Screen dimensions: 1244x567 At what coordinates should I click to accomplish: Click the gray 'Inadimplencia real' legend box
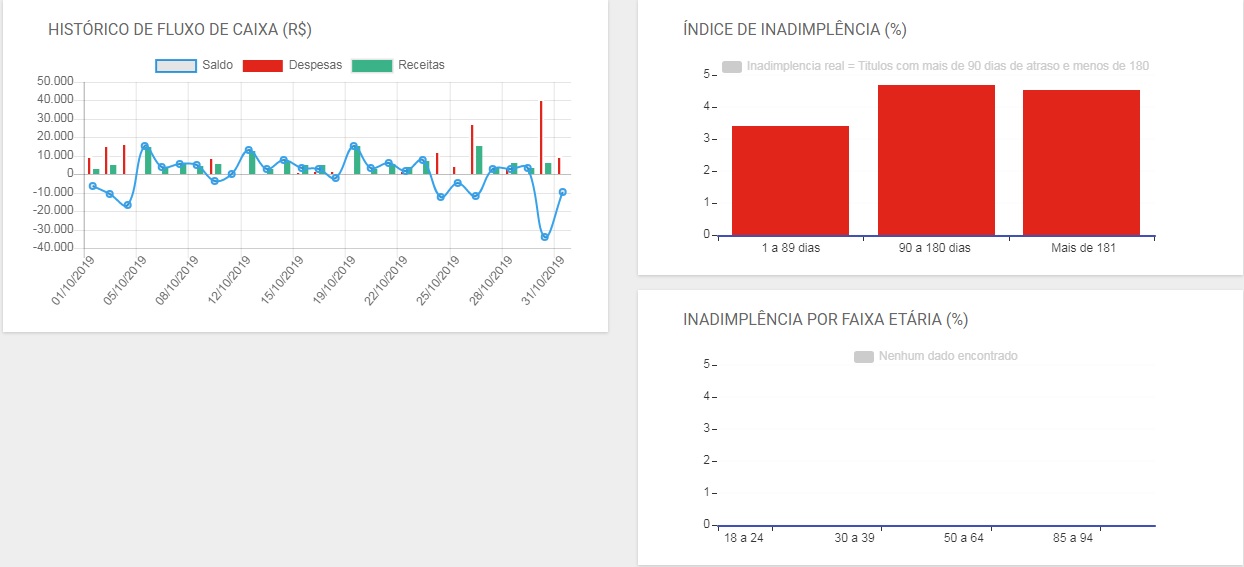coord(732,67)
